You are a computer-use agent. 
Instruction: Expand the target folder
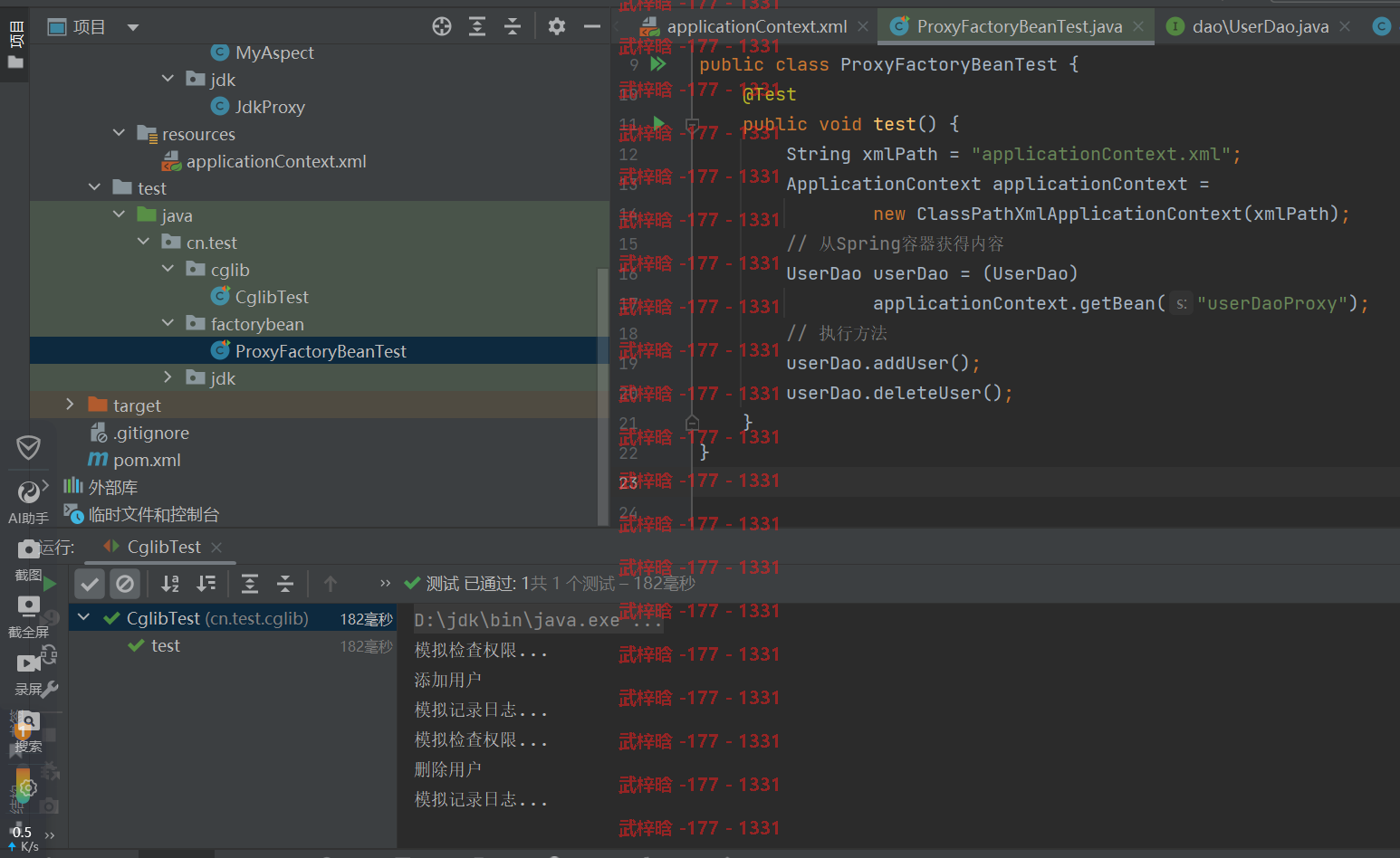[70, 405]
